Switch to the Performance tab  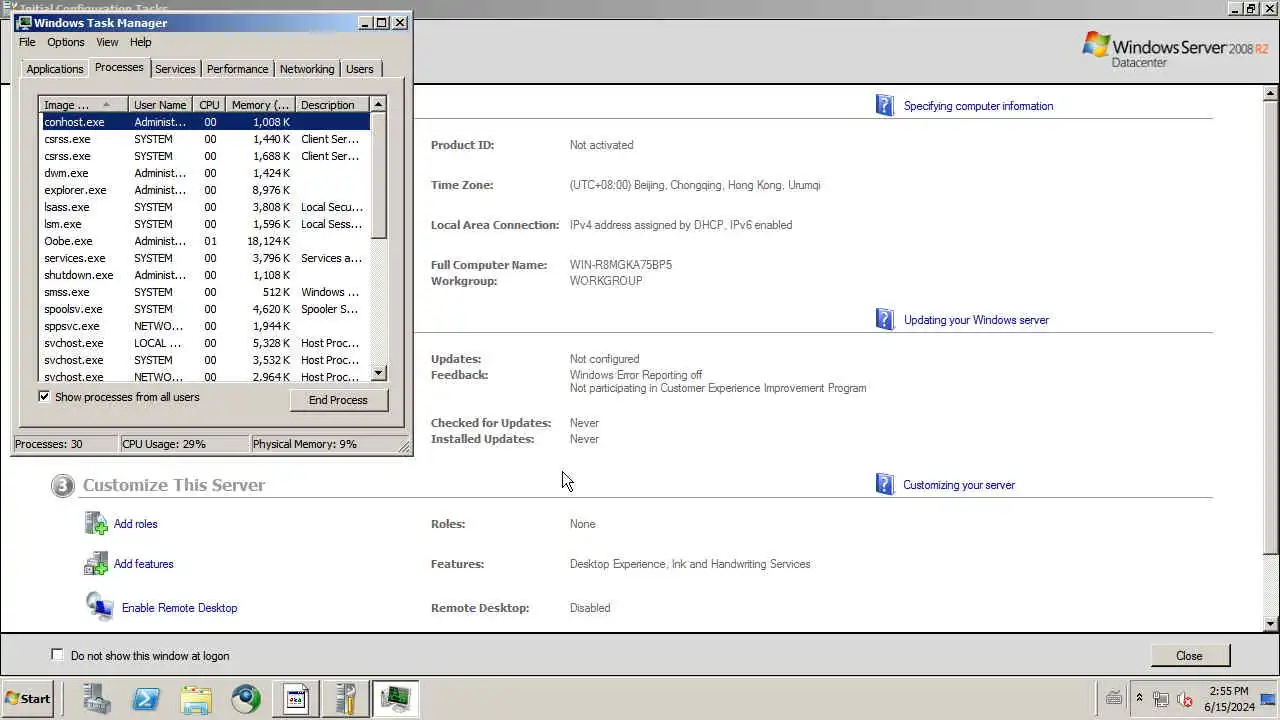point(238,69)
